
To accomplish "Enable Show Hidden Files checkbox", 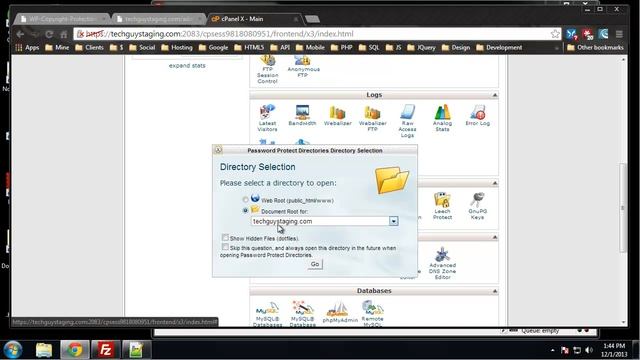I will pos(225,238).
